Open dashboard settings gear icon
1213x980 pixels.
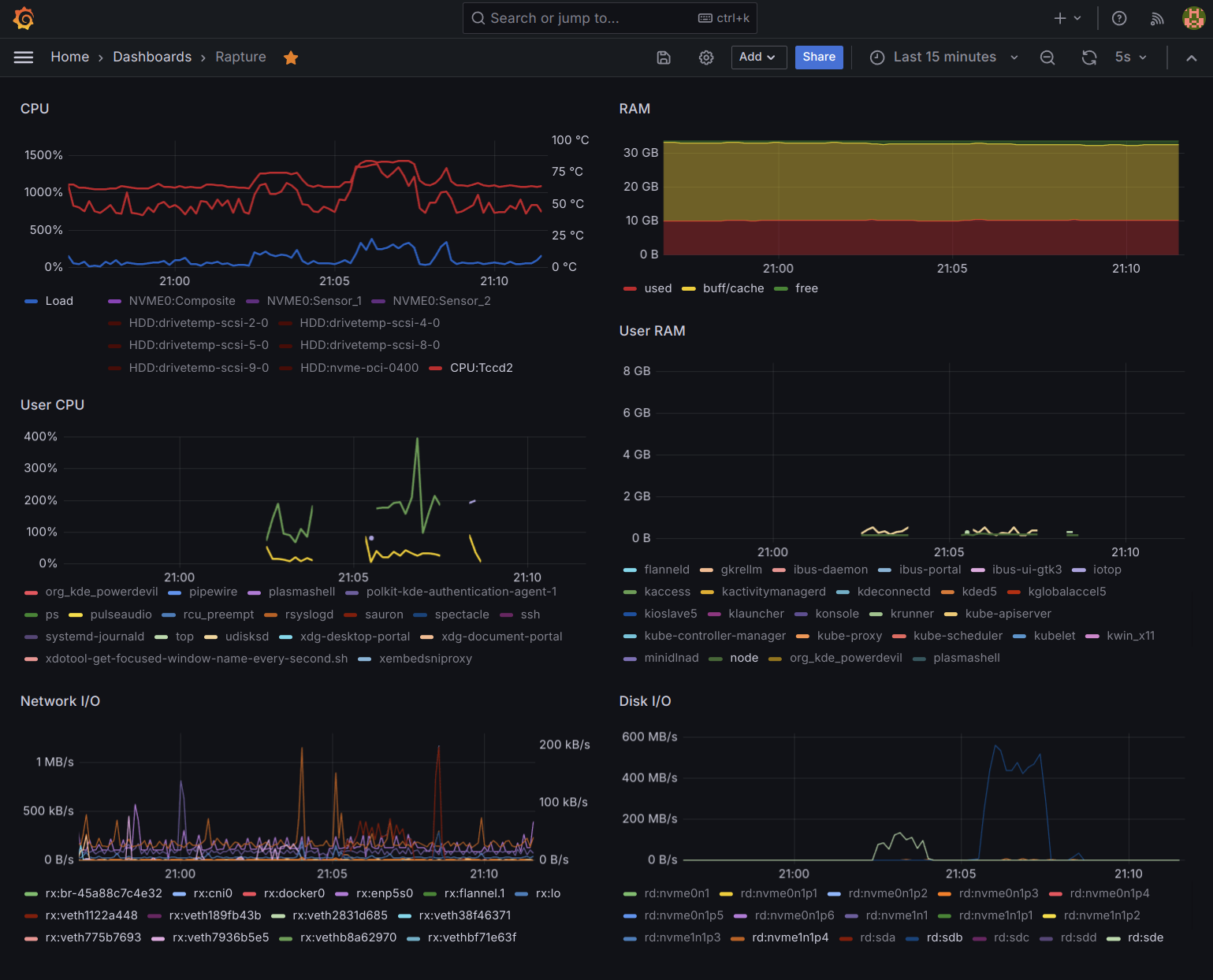pos(706,58)
